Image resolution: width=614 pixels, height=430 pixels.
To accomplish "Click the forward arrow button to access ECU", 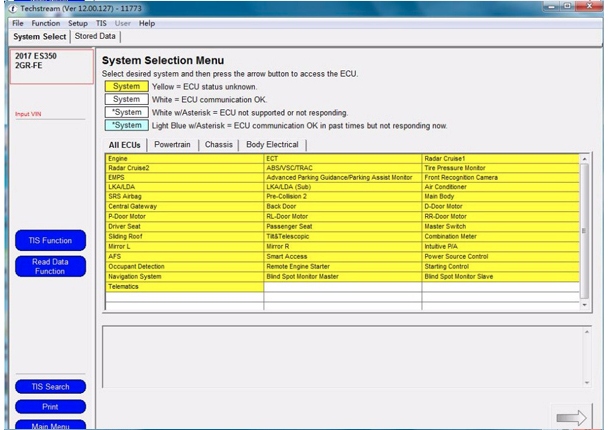I will click(571, 417).
